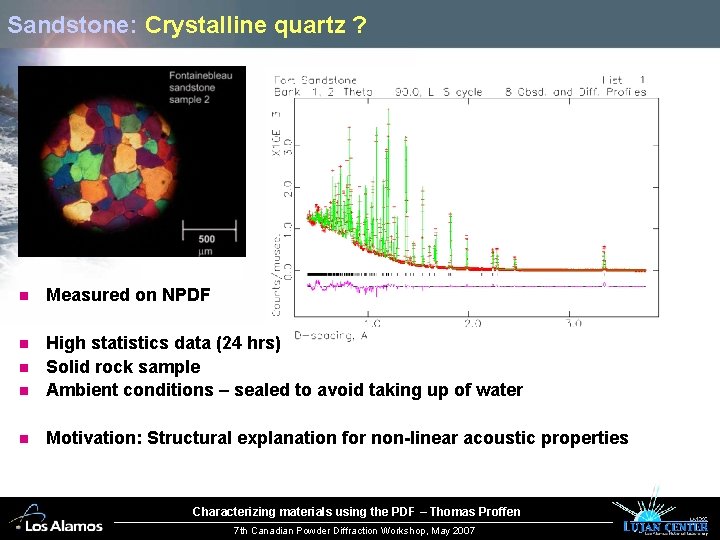Click the '500 µm' scale bar label
The image size is (720, 540).
[207, 245]
